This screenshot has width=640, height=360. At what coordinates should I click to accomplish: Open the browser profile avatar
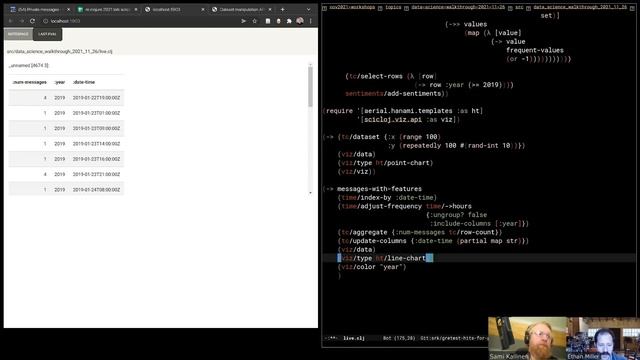click(300, 21)
